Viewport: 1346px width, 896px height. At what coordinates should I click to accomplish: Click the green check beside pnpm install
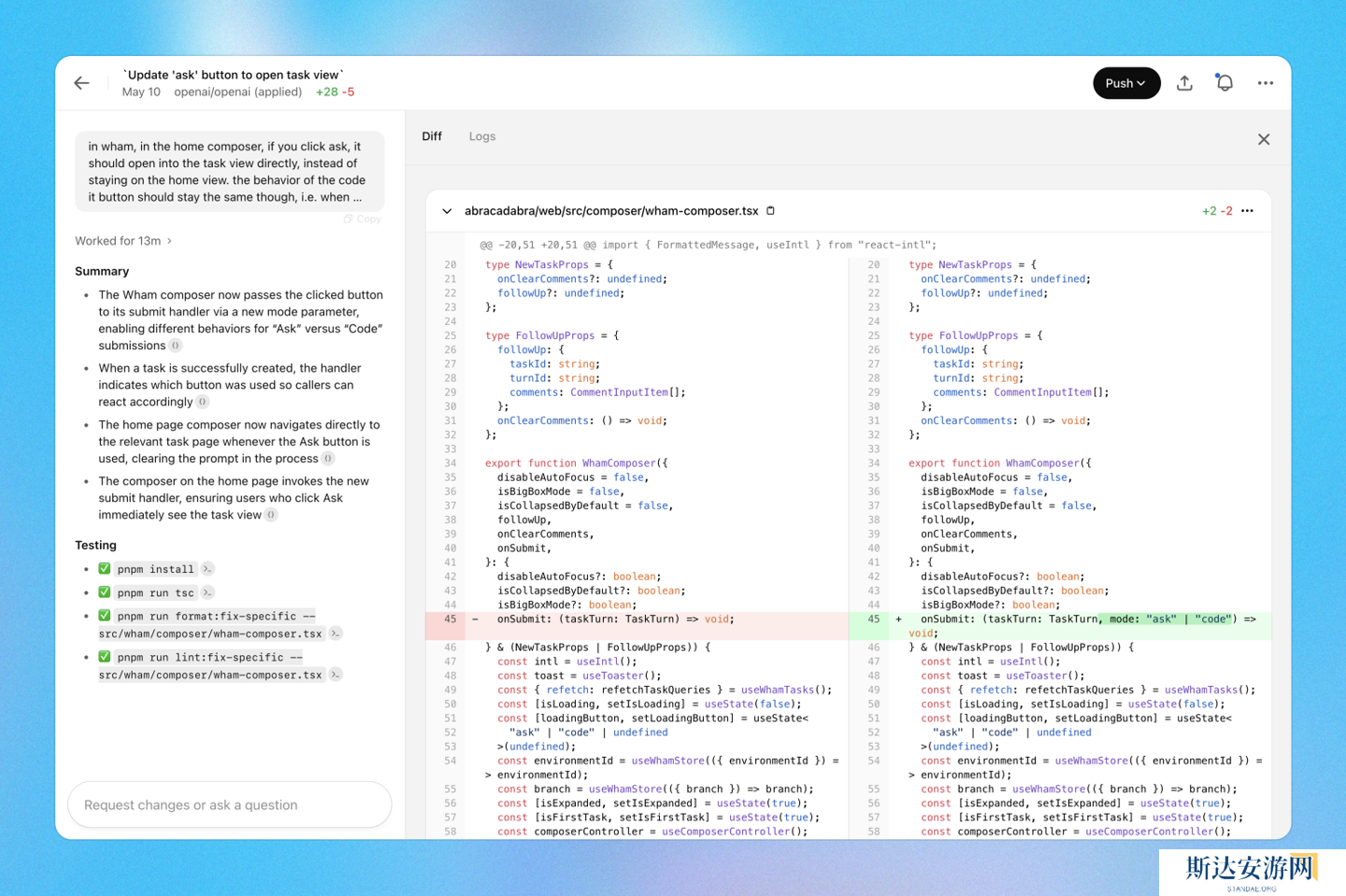pyautogui.click(x=105, y=569)
